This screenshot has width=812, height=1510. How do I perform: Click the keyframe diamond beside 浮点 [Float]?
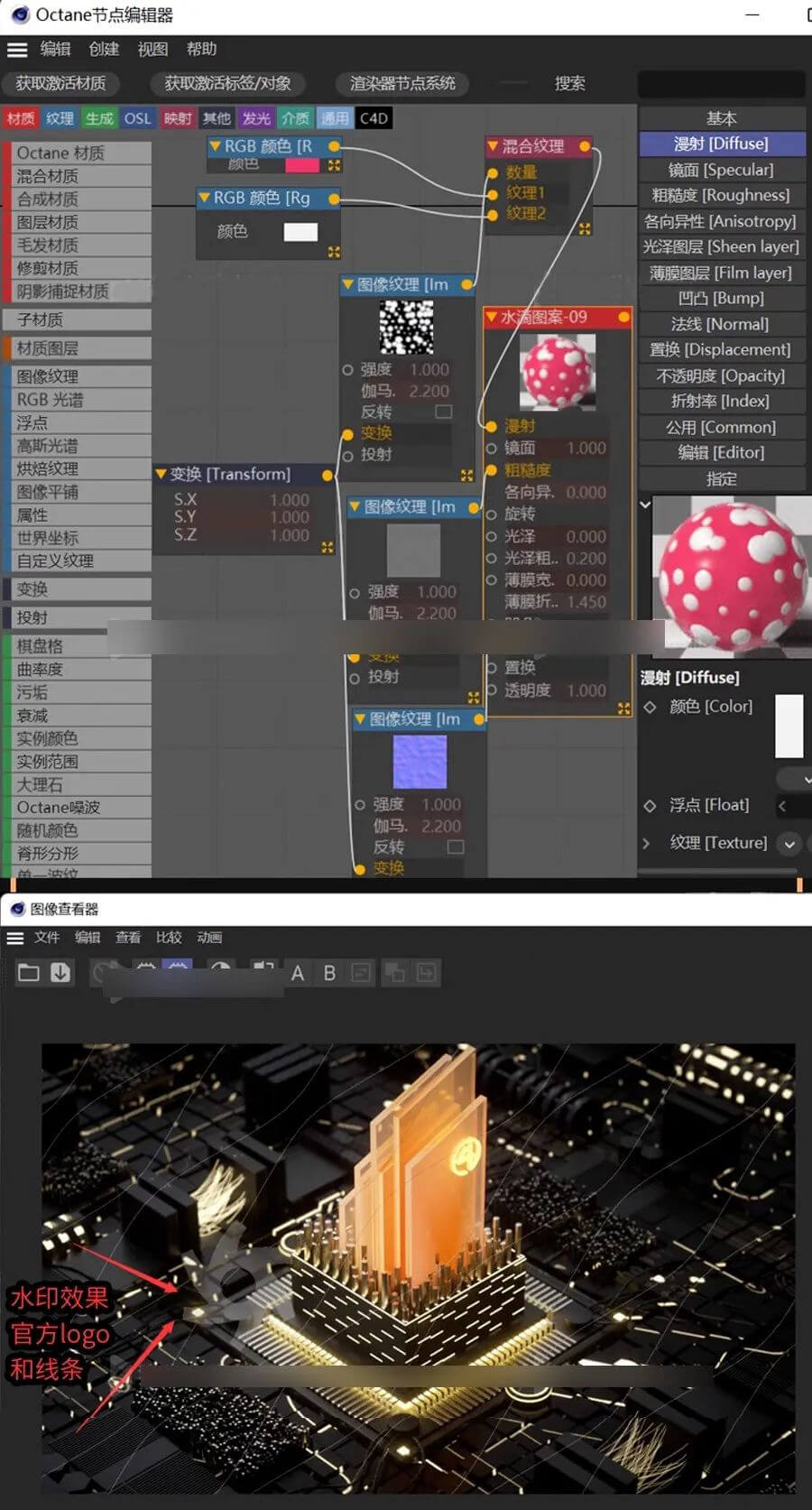click(650, 805)
